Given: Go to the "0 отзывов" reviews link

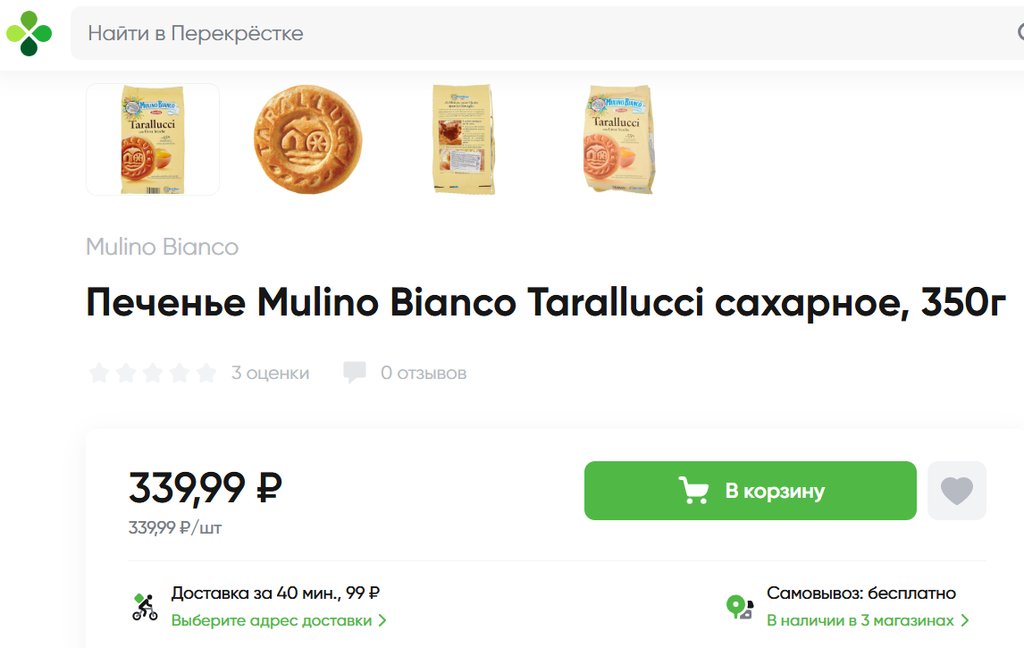Looking at the screenshot, I should point(423,373).
